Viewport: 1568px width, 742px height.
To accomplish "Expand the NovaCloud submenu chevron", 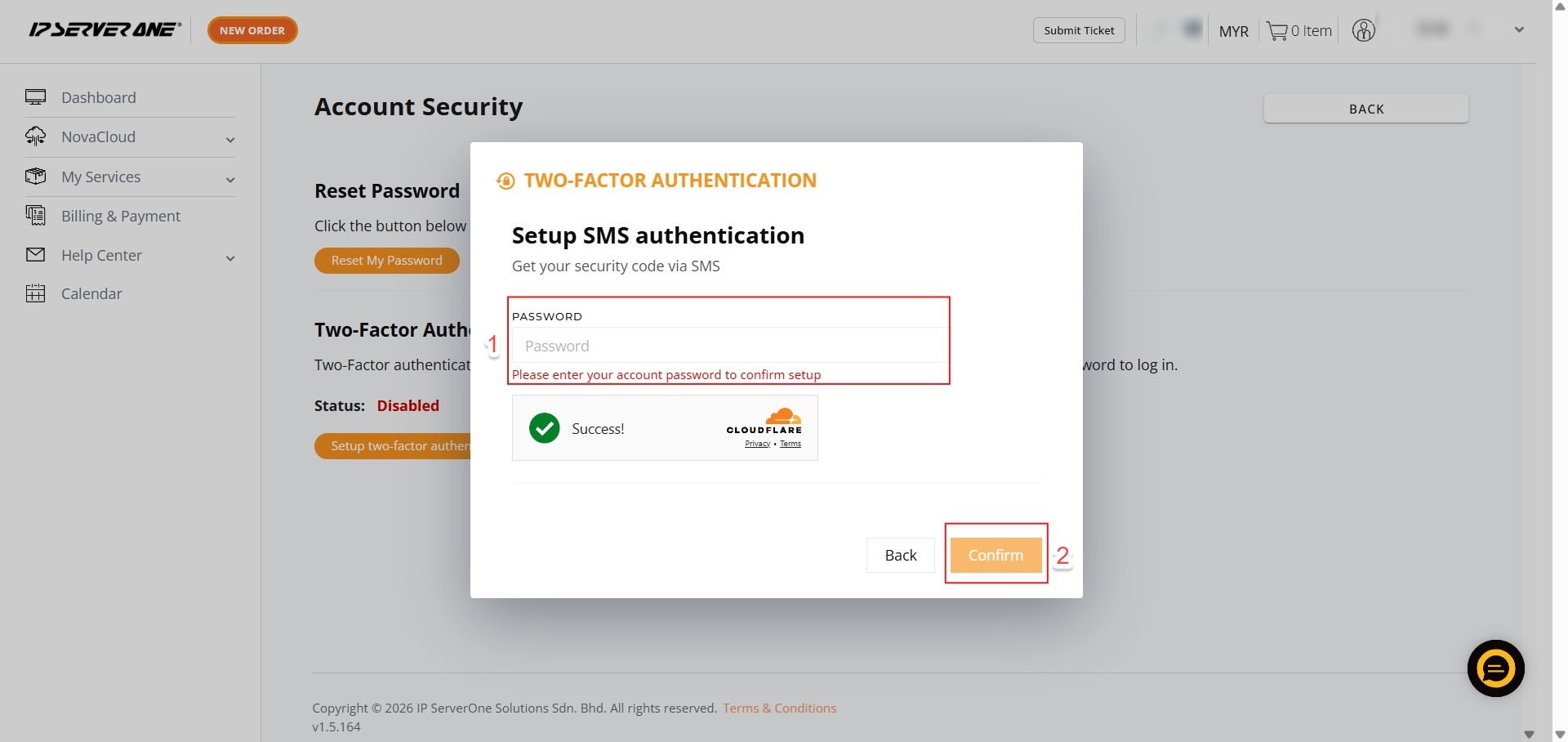I will (230, 140).
